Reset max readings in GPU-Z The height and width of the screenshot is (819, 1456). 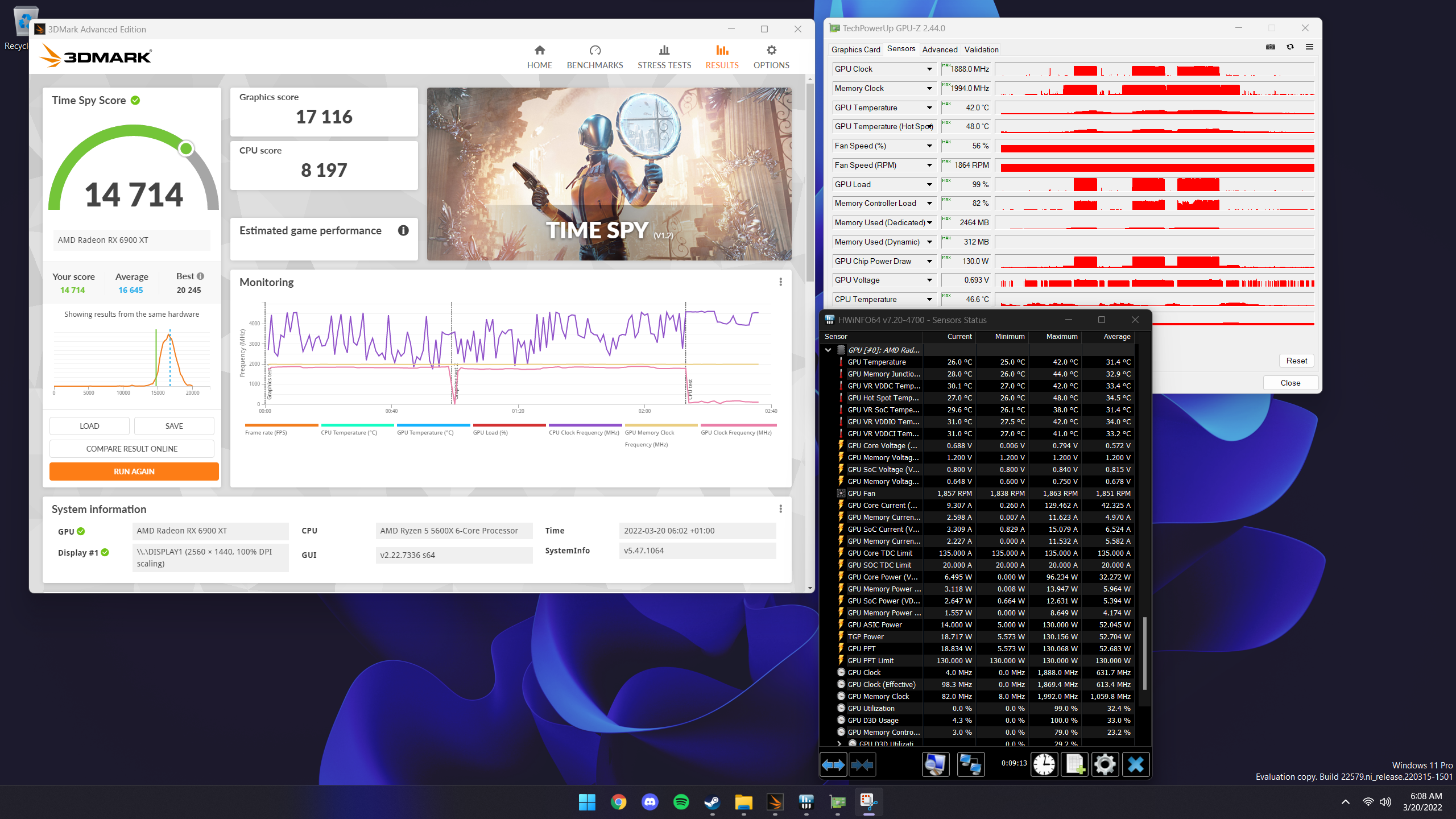pos(1296,360)
